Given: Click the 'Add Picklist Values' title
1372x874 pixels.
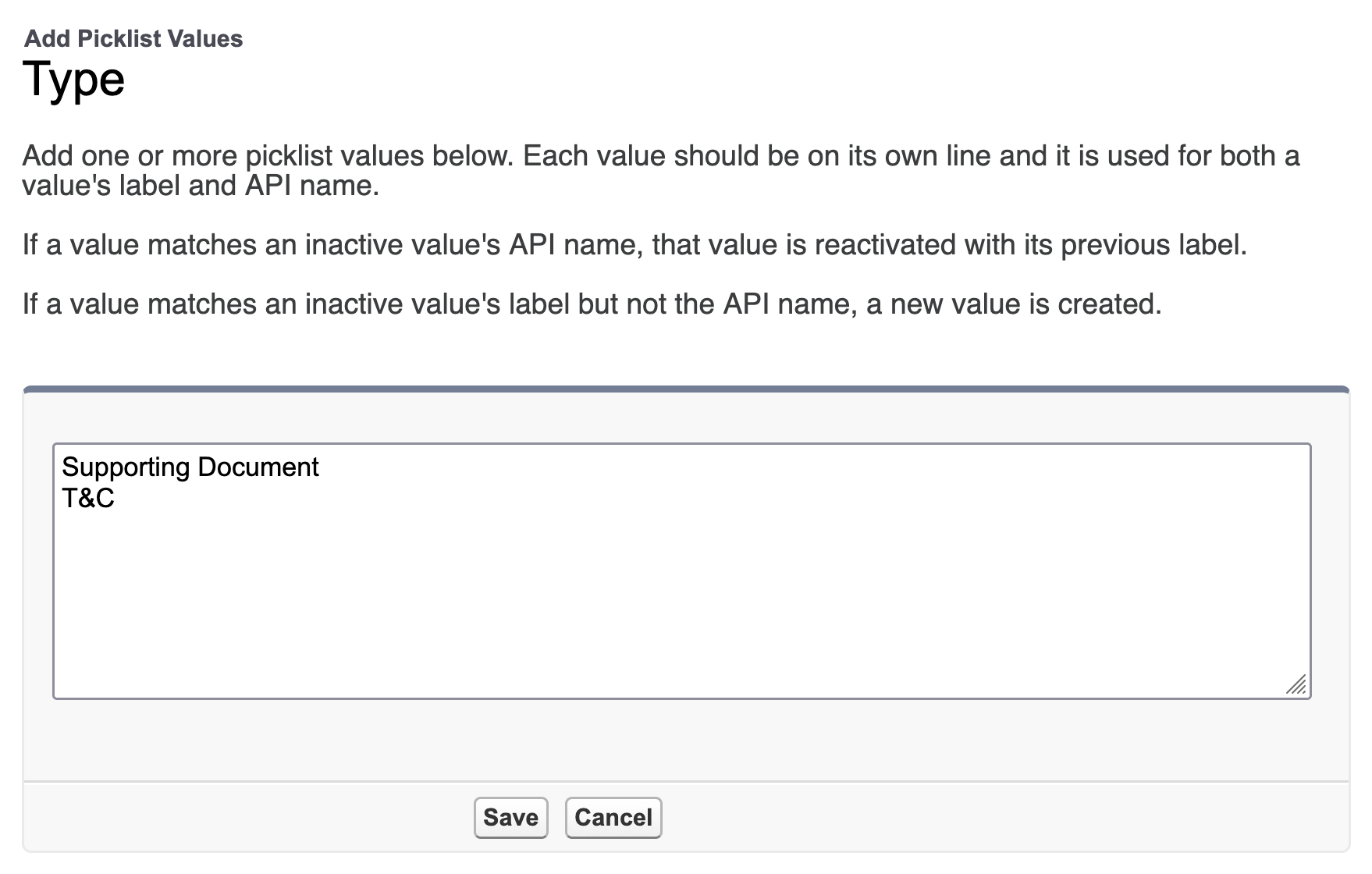Looking at the screenshot, I should coord(133,38).
